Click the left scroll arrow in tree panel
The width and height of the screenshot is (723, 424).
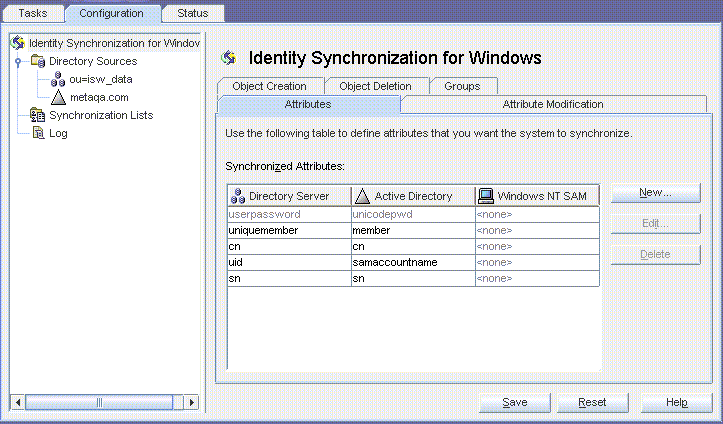18,402
